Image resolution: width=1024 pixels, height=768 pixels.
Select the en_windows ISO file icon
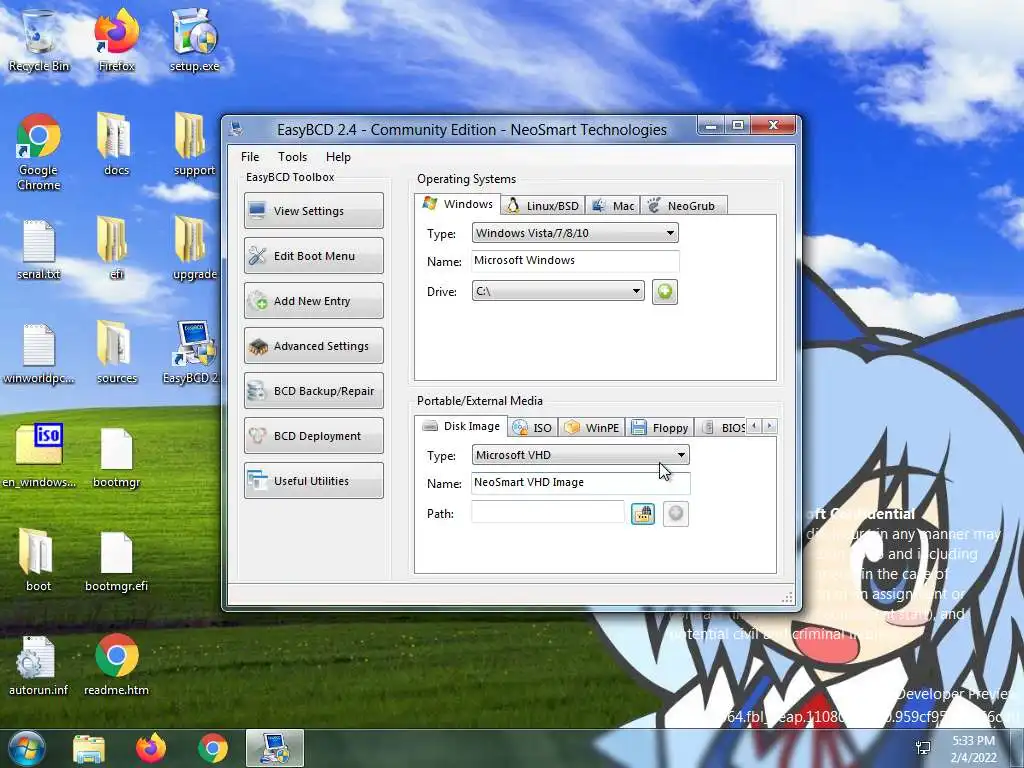pos(39,456)
